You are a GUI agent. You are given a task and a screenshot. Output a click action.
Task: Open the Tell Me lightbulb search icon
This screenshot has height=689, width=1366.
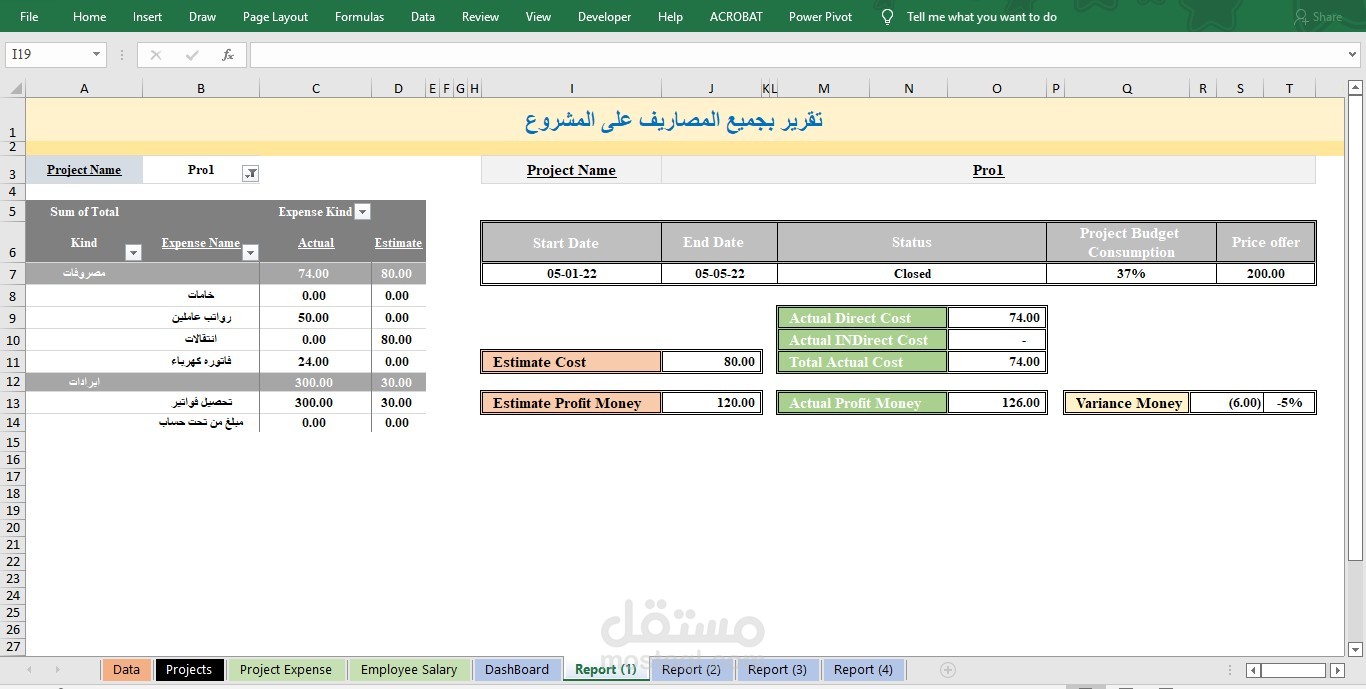887,16
